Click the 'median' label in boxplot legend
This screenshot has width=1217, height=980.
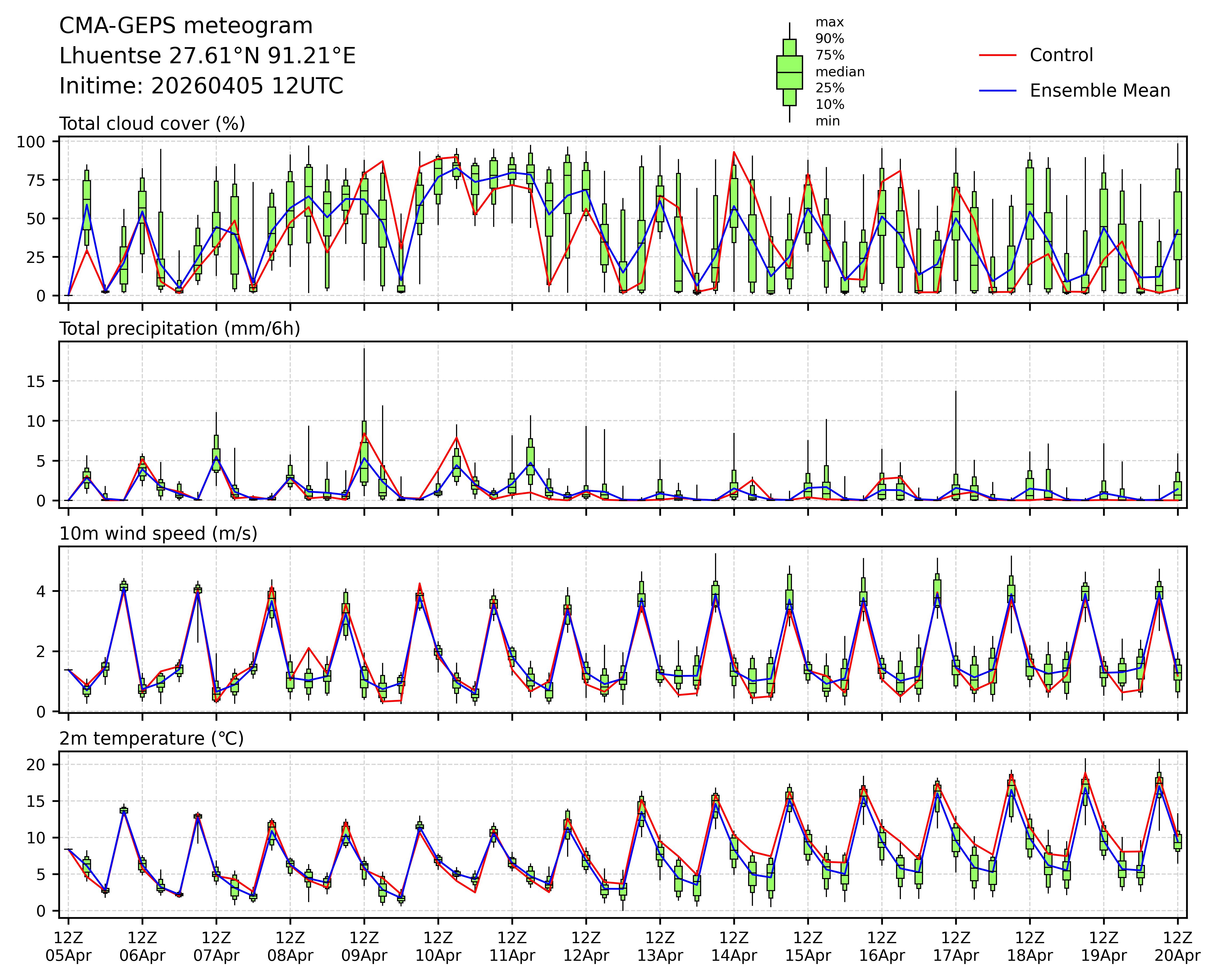840,72
